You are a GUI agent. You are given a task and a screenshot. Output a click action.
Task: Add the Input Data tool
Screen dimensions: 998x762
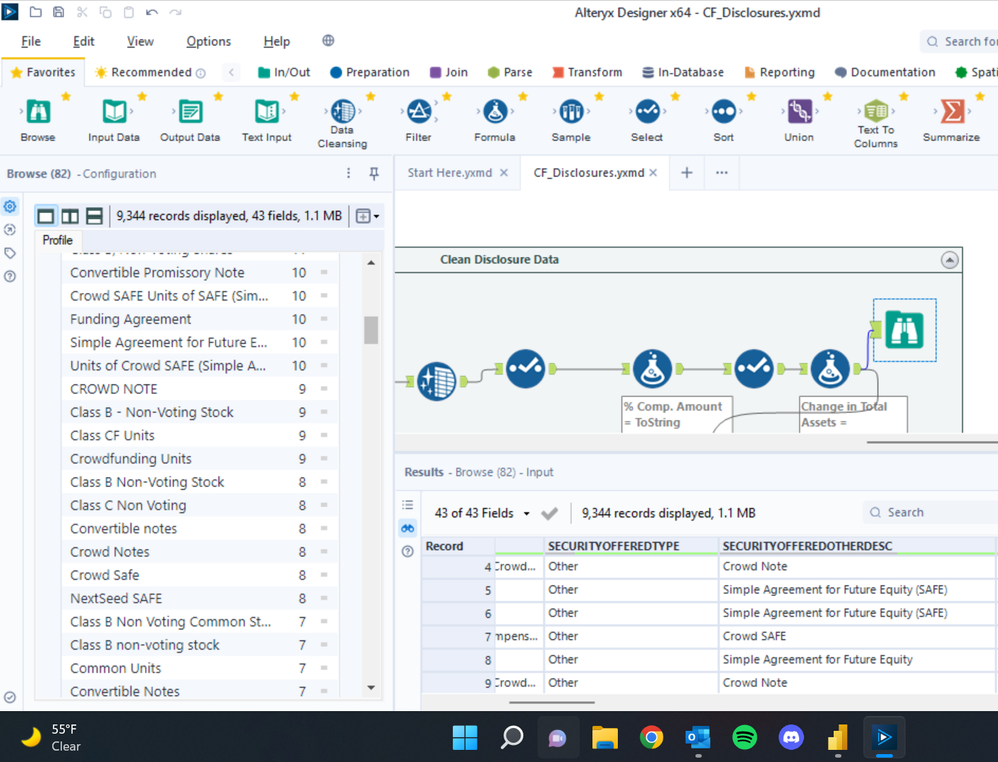pos(113,114)
